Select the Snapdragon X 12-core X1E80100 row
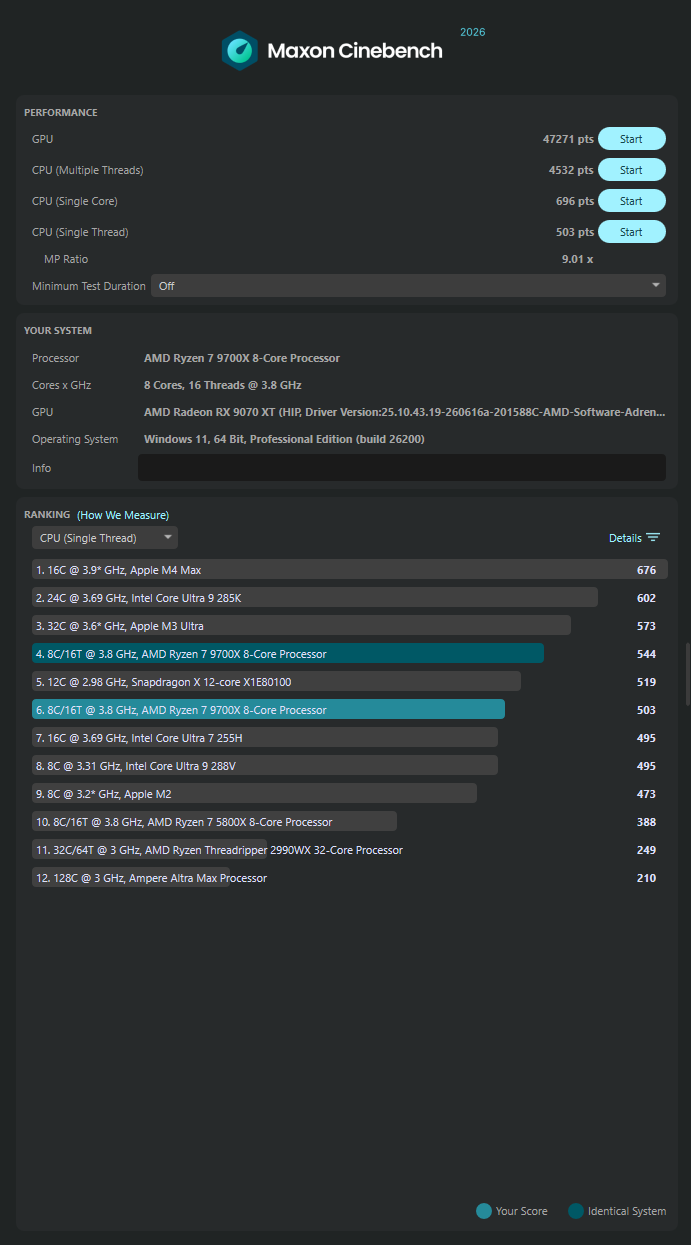 point(349,682)
